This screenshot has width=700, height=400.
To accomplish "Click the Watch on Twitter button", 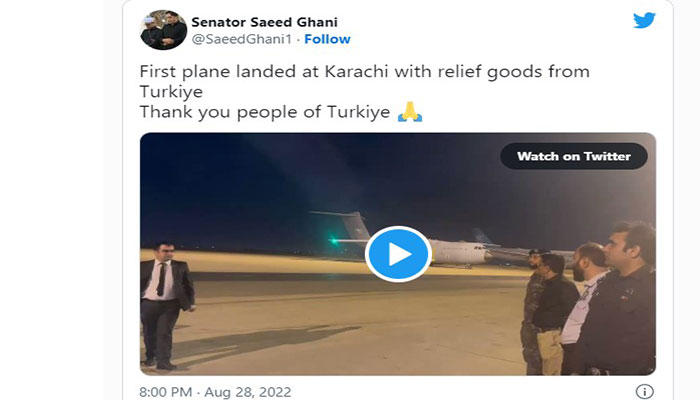I will [x=574, y=156].
